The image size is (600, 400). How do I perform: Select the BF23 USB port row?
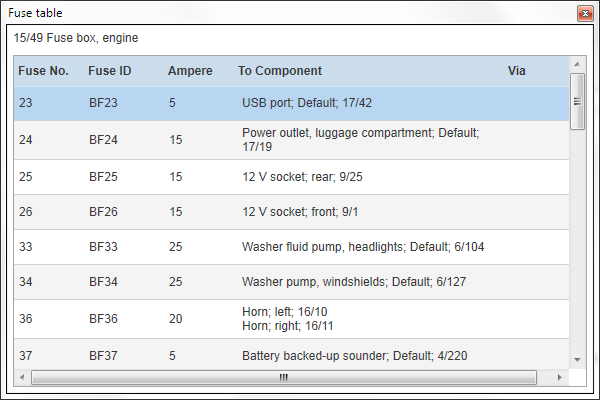point(292,103)
